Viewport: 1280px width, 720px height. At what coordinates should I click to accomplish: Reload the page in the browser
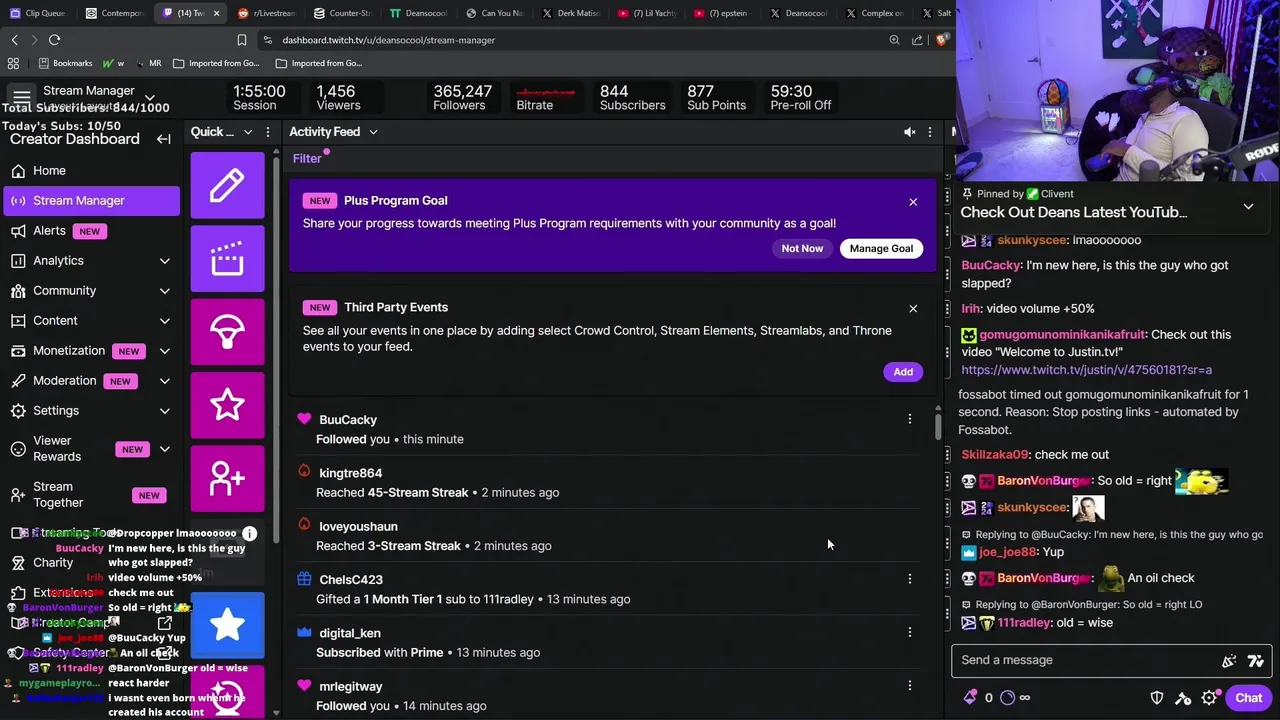(54, 40)
